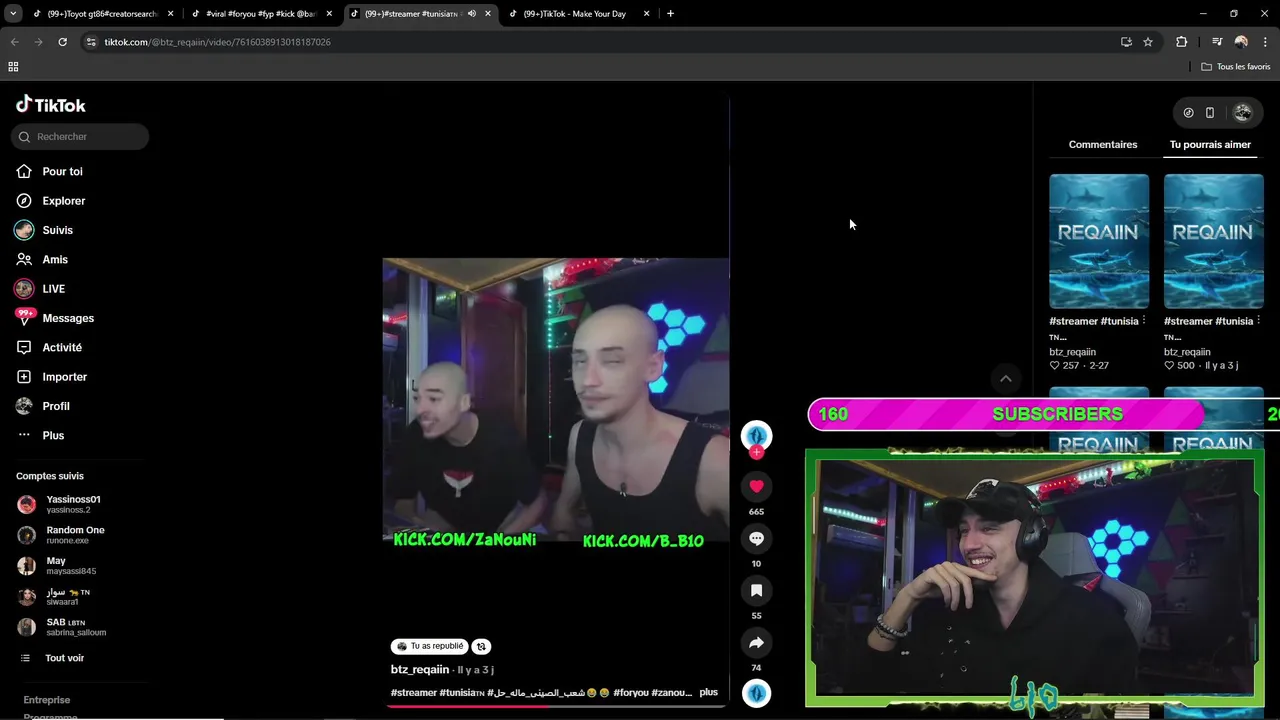Viewport: 1280px width, 720px height.
Task: Click the address bar URL
Action: coord(217,42)
